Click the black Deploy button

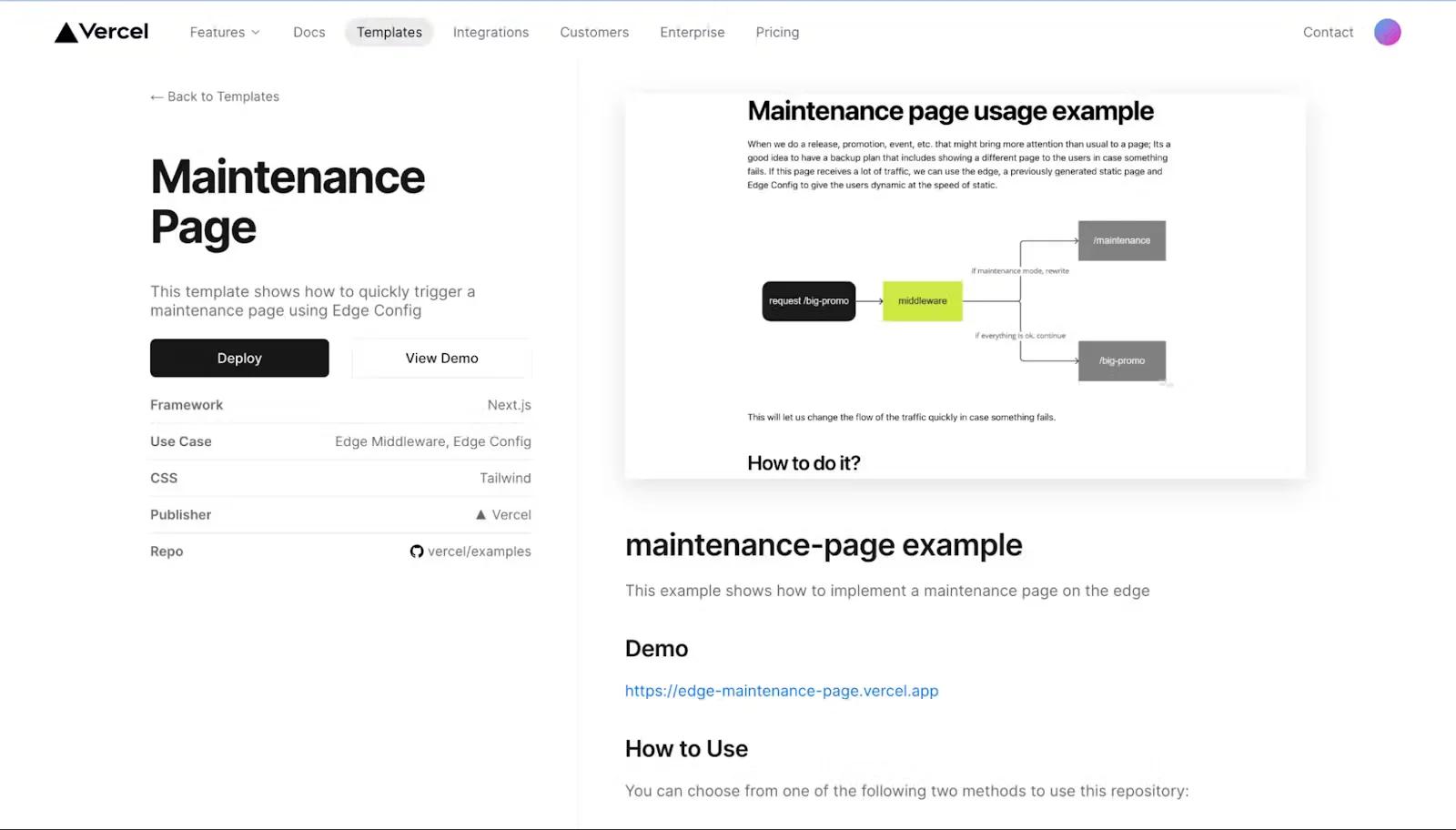coord(239,359)
